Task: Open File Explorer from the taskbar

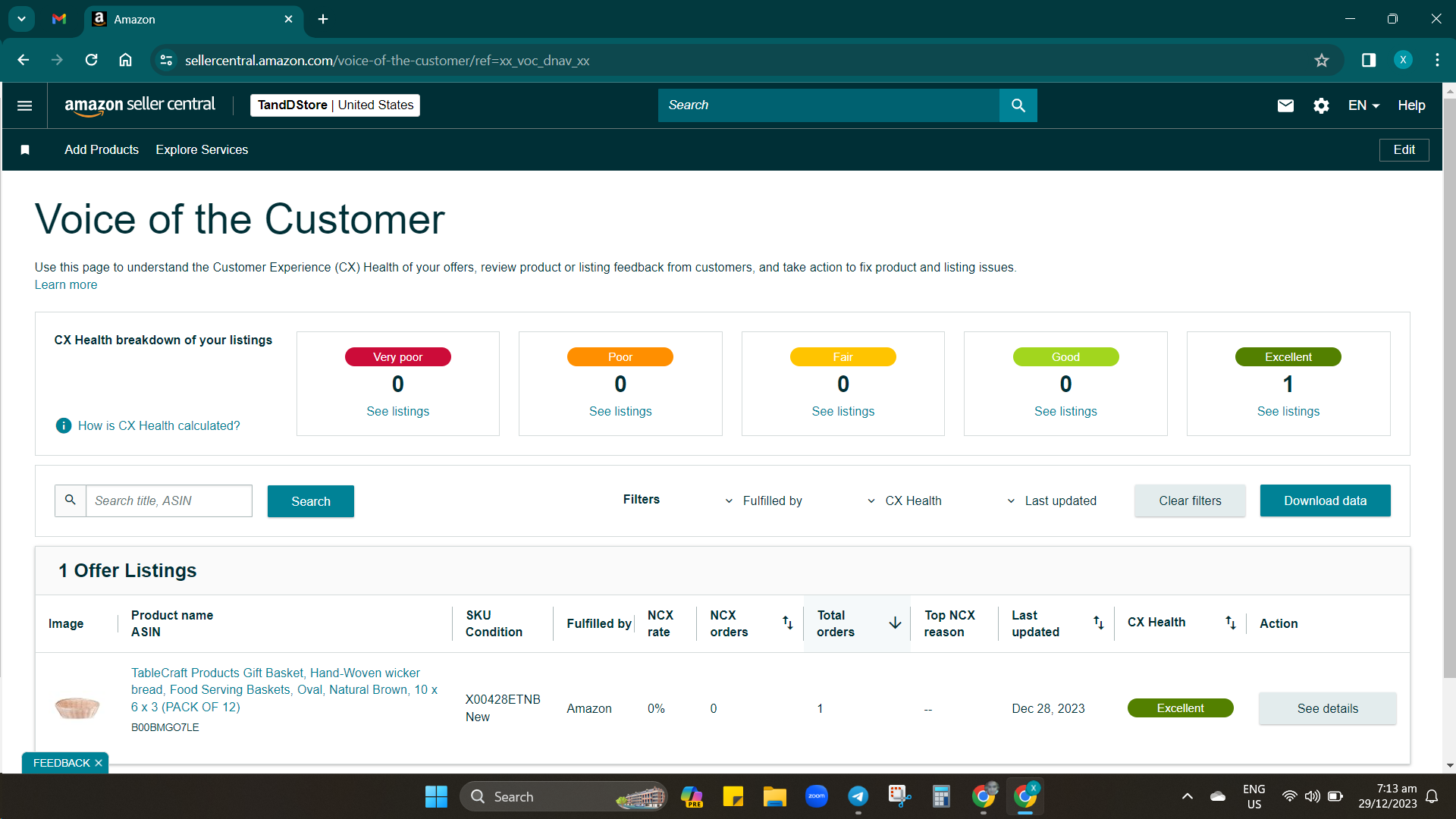Action: pos(774,797)
